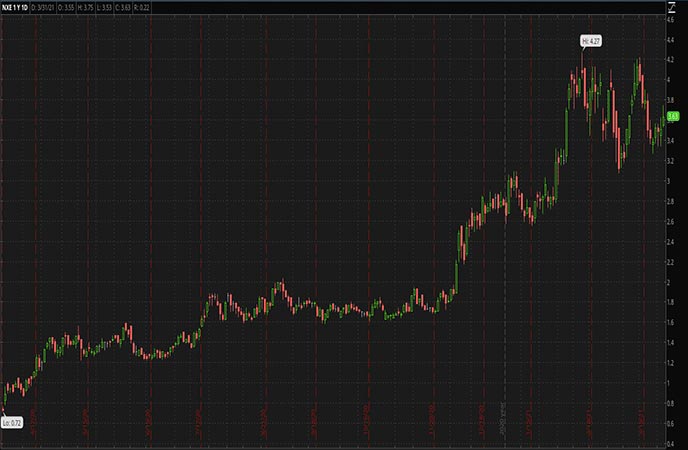Click the low price L: 3.53 in header
The image size is (688, 450).
[104, 7]
